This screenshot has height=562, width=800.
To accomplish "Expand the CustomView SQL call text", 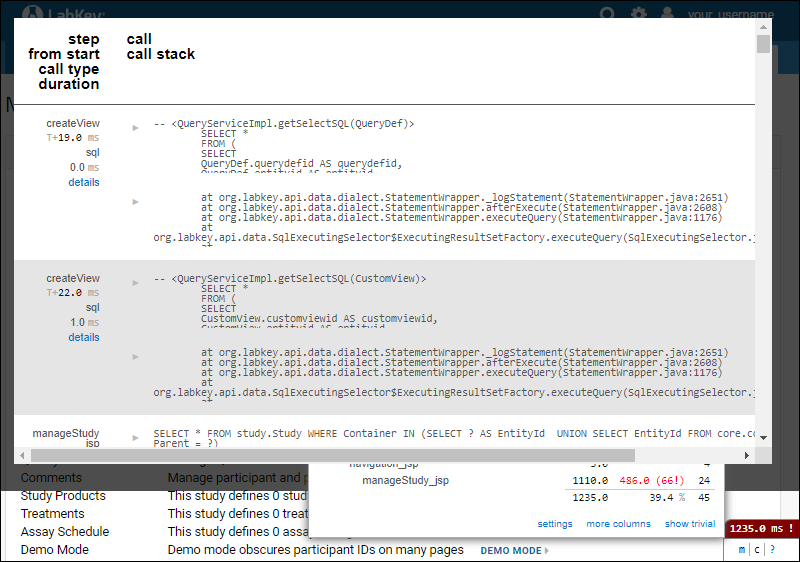I will tap(135, 283).
